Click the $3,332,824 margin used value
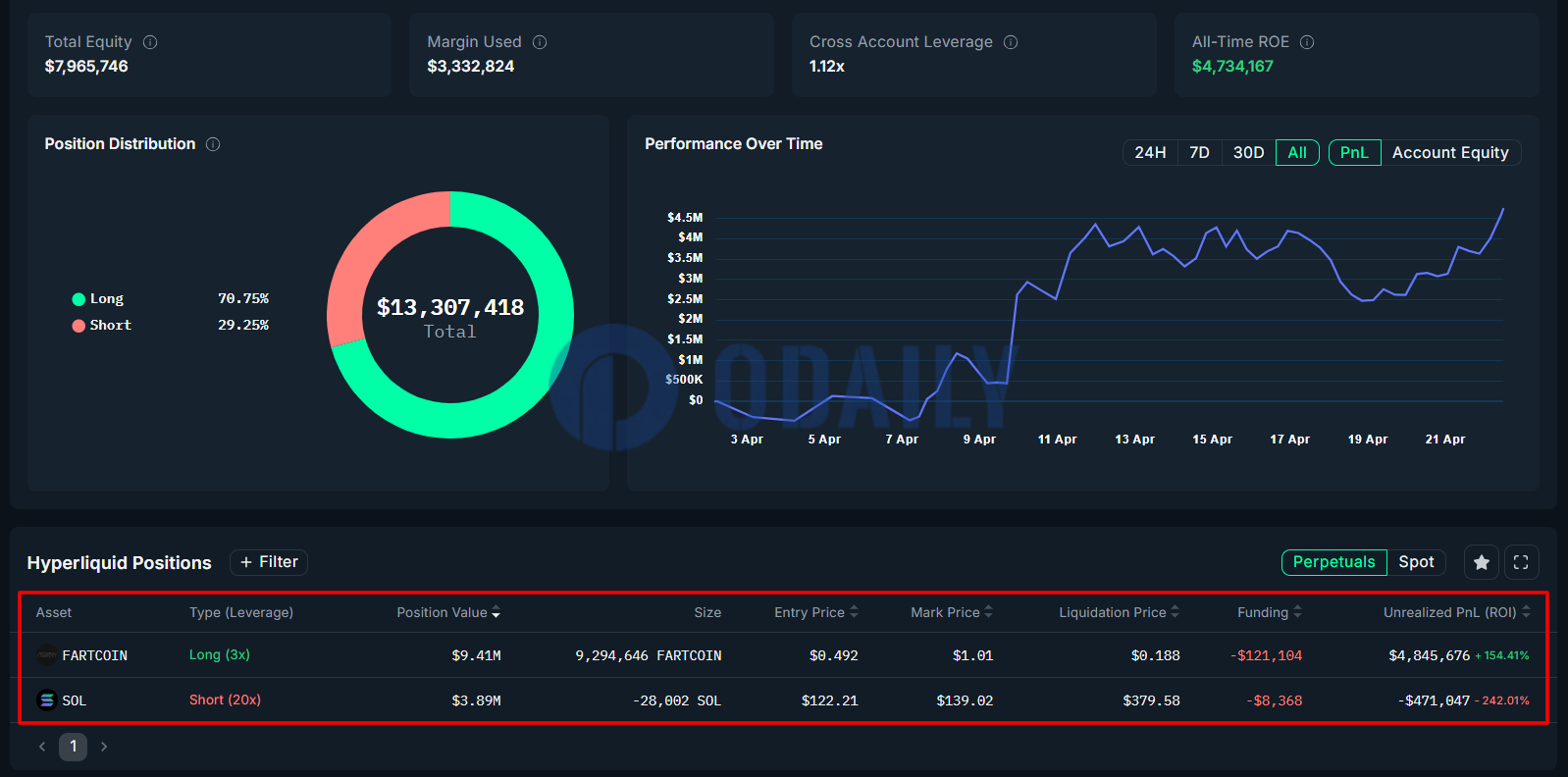 [471, 67]
